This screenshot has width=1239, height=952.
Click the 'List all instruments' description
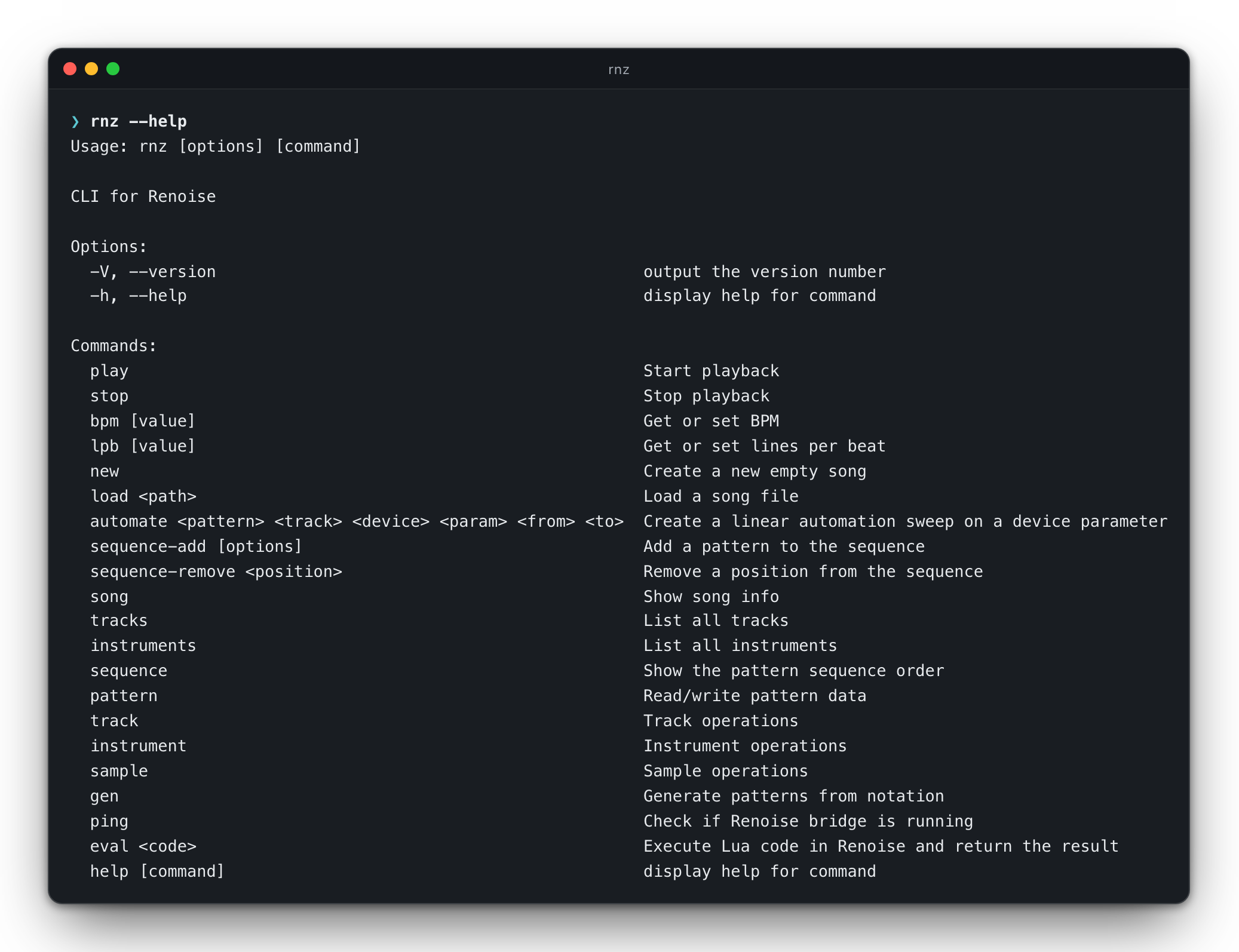click(741, 646)
